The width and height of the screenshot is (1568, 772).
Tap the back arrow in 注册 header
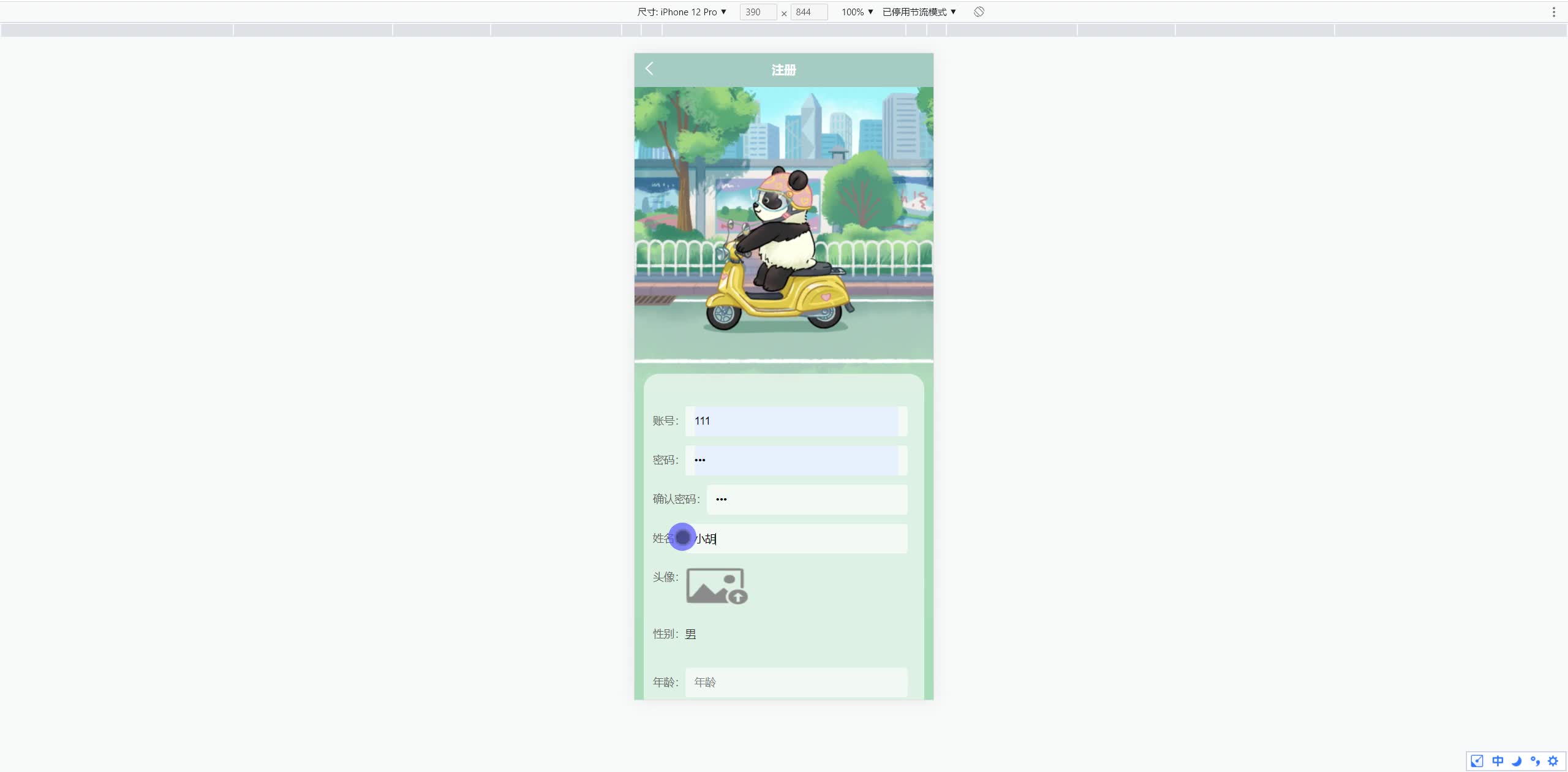click(x=649, y=69)
